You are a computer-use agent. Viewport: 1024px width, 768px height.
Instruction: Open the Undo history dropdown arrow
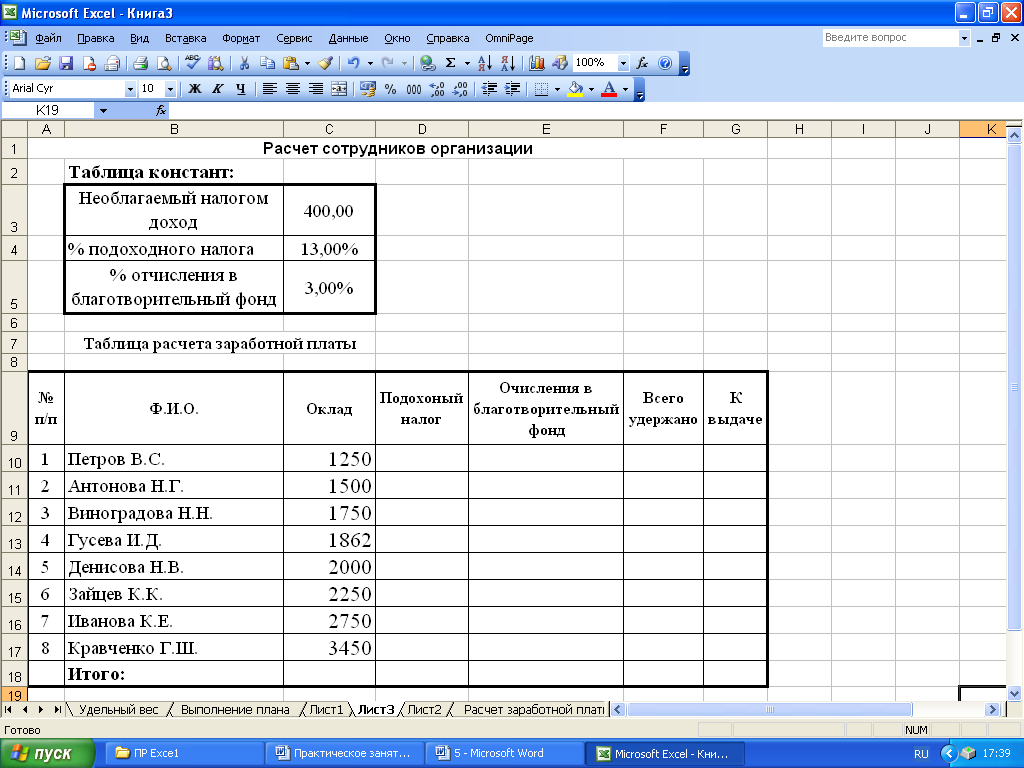(370, 63)
